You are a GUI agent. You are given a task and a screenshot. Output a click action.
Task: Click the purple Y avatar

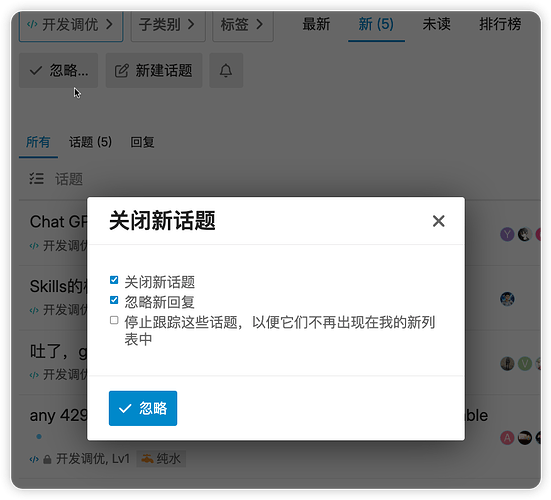(x=507, y=234)
